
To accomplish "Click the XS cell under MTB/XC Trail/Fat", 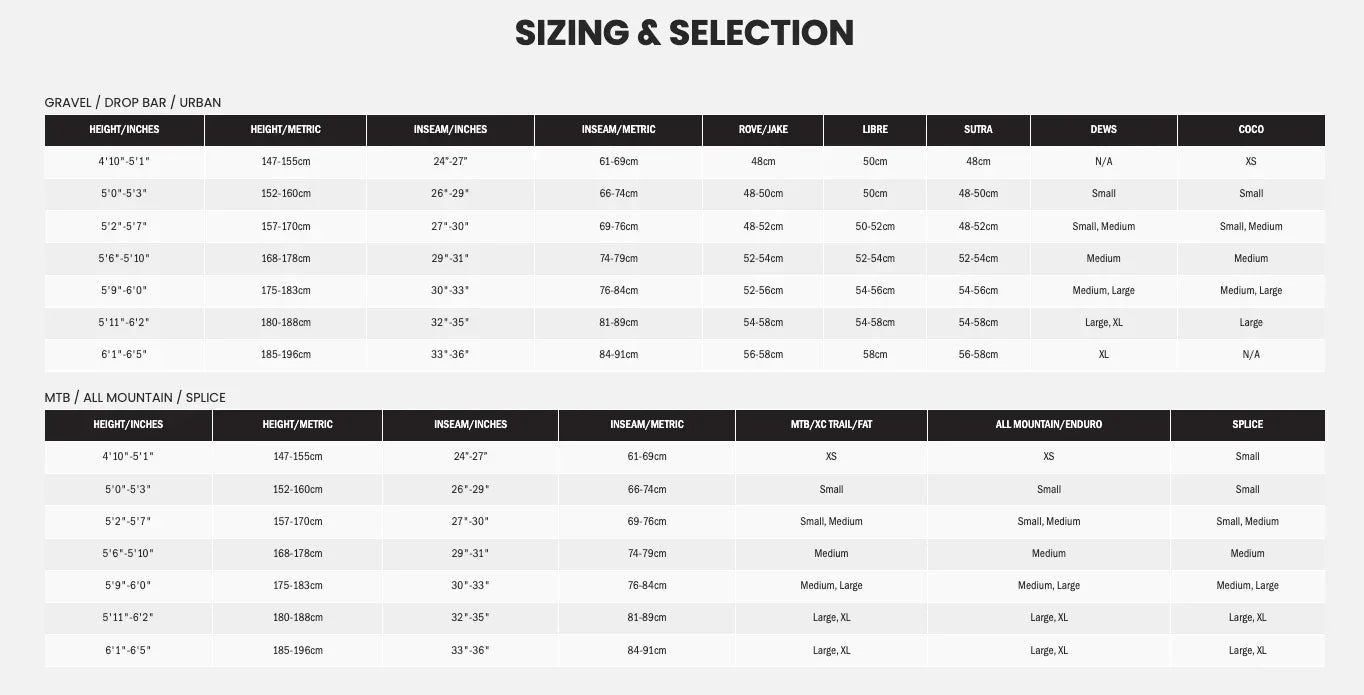I will pyautogui.click(x=831, y=456).
